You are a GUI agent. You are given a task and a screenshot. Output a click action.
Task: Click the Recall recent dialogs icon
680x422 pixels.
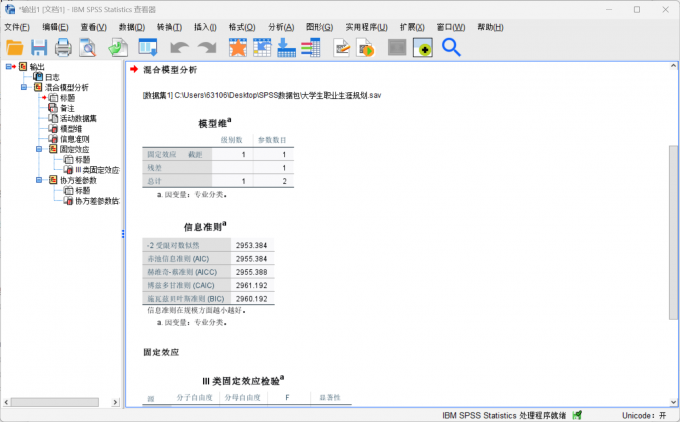148,47
